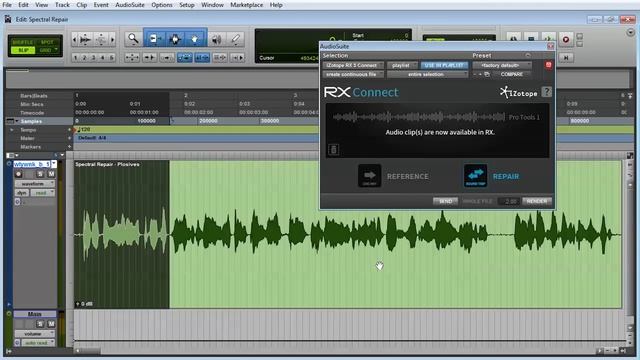Select the Grabber hand tool

(195, 39)
